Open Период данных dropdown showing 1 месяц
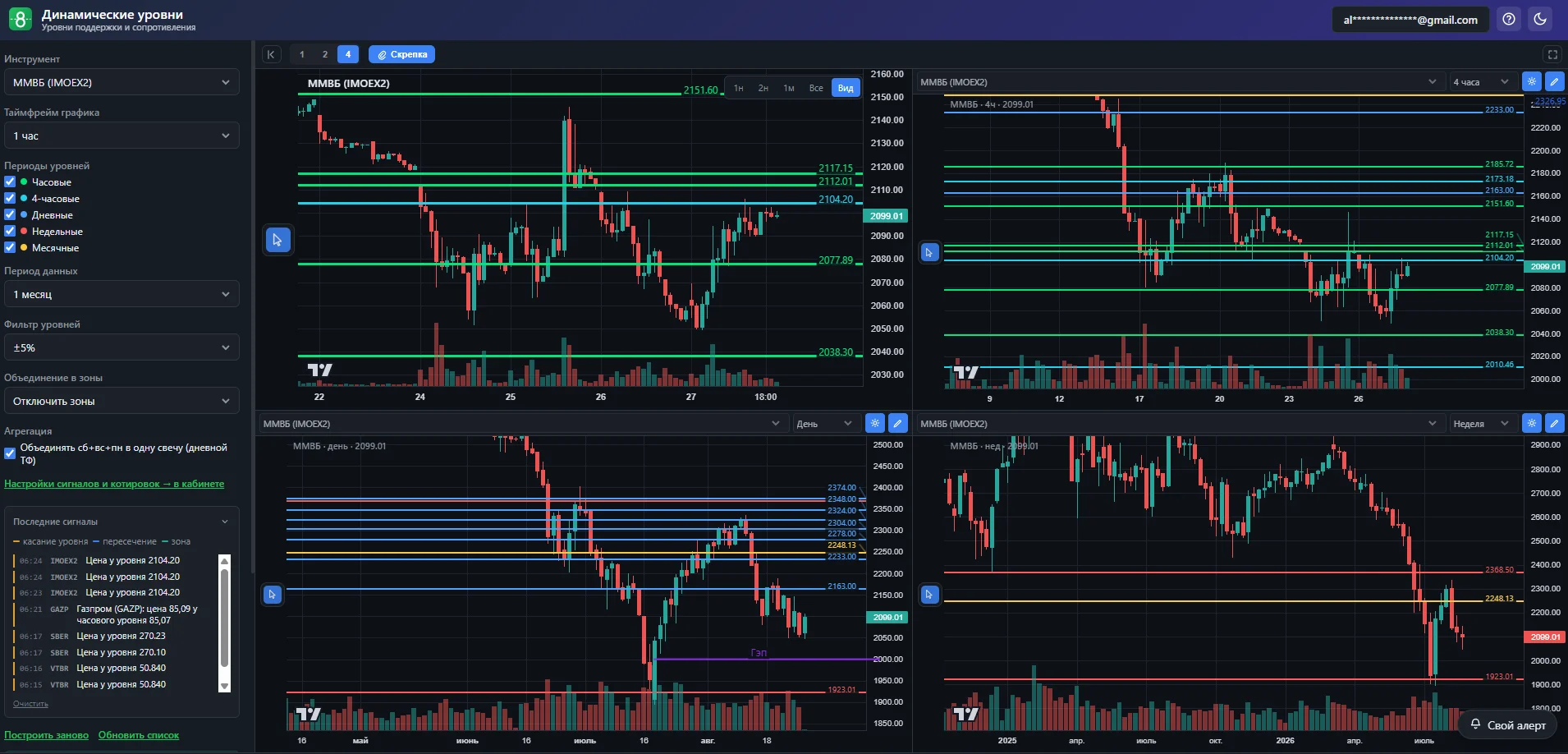Viewport: 1568px width, 754px height. click(x=121, y=294)
